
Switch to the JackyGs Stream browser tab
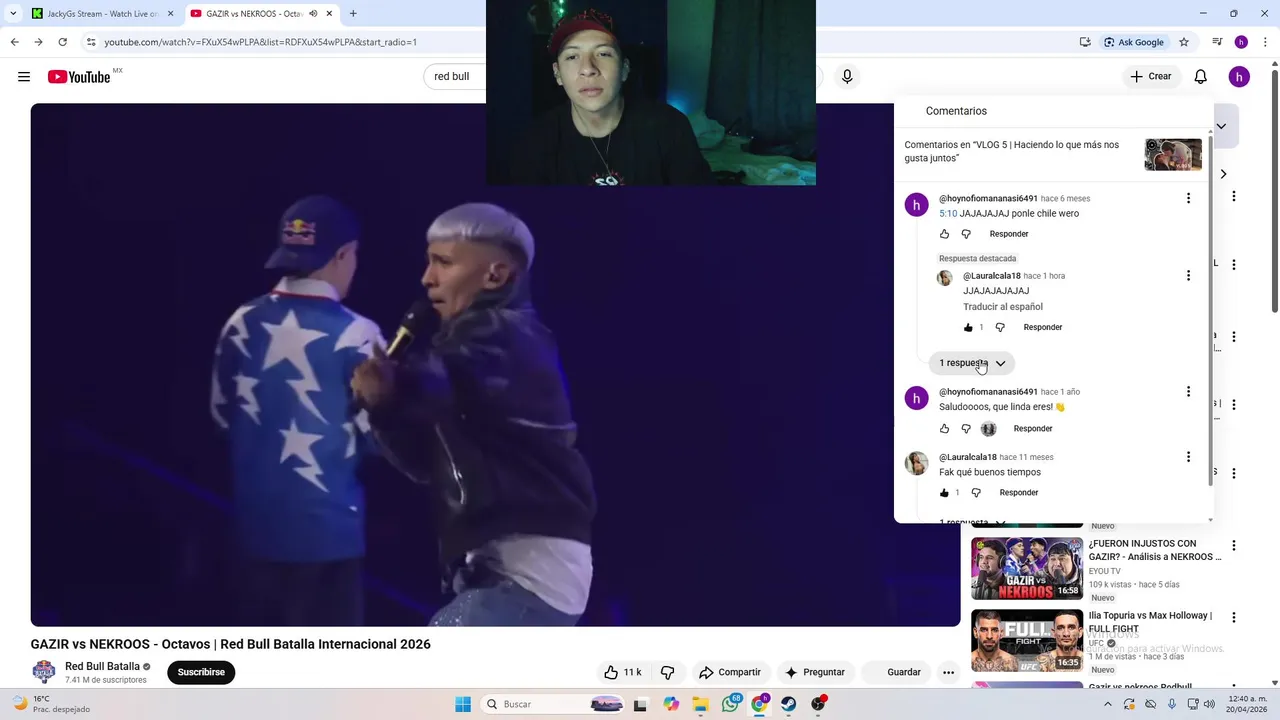100,14
